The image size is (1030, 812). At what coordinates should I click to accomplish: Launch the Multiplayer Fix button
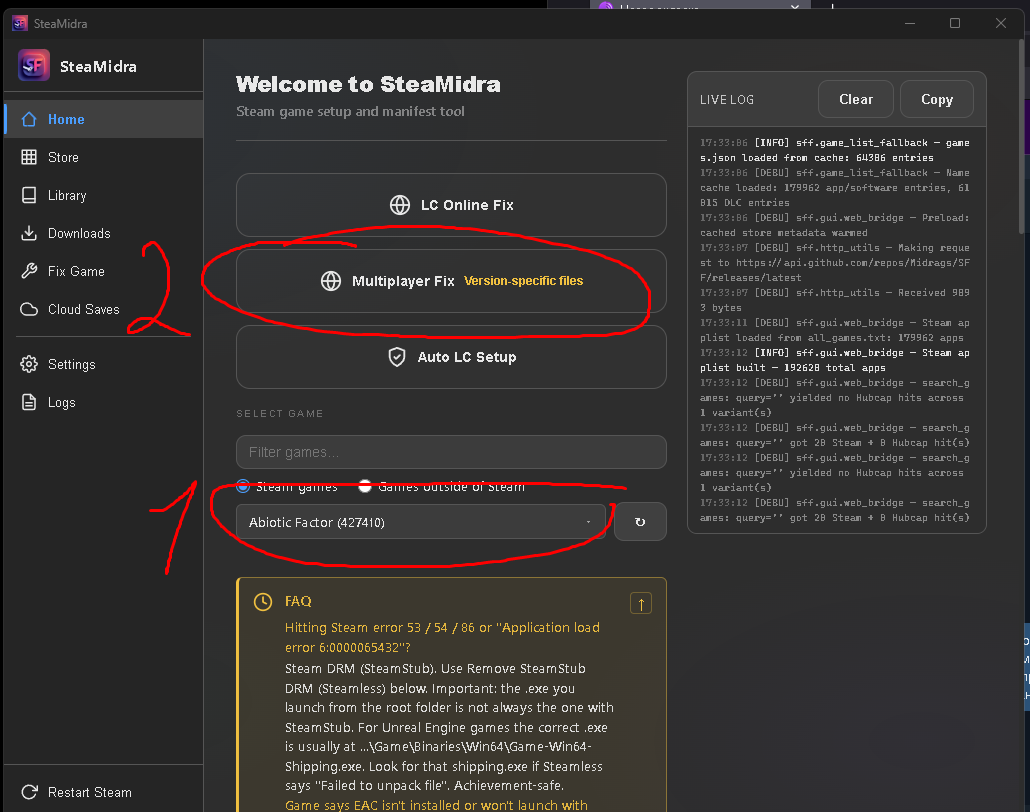click(451, 281)
